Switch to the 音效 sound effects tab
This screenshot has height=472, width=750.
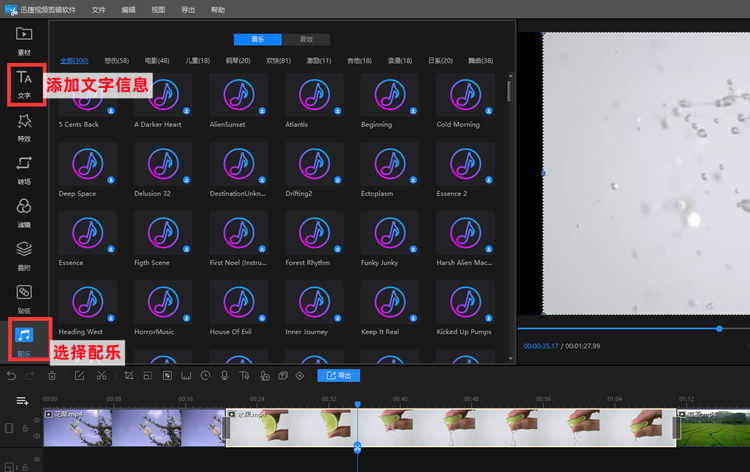(x=306, y=39)
